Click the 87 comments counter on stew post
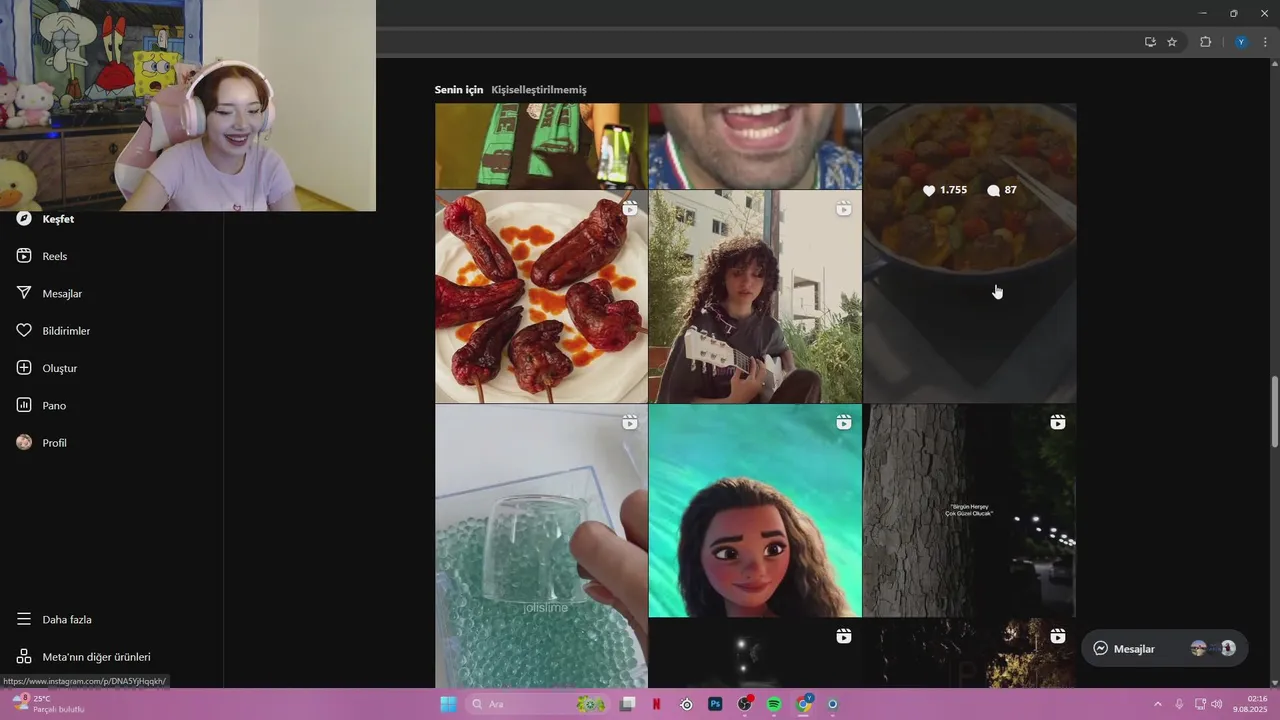 1002,190
